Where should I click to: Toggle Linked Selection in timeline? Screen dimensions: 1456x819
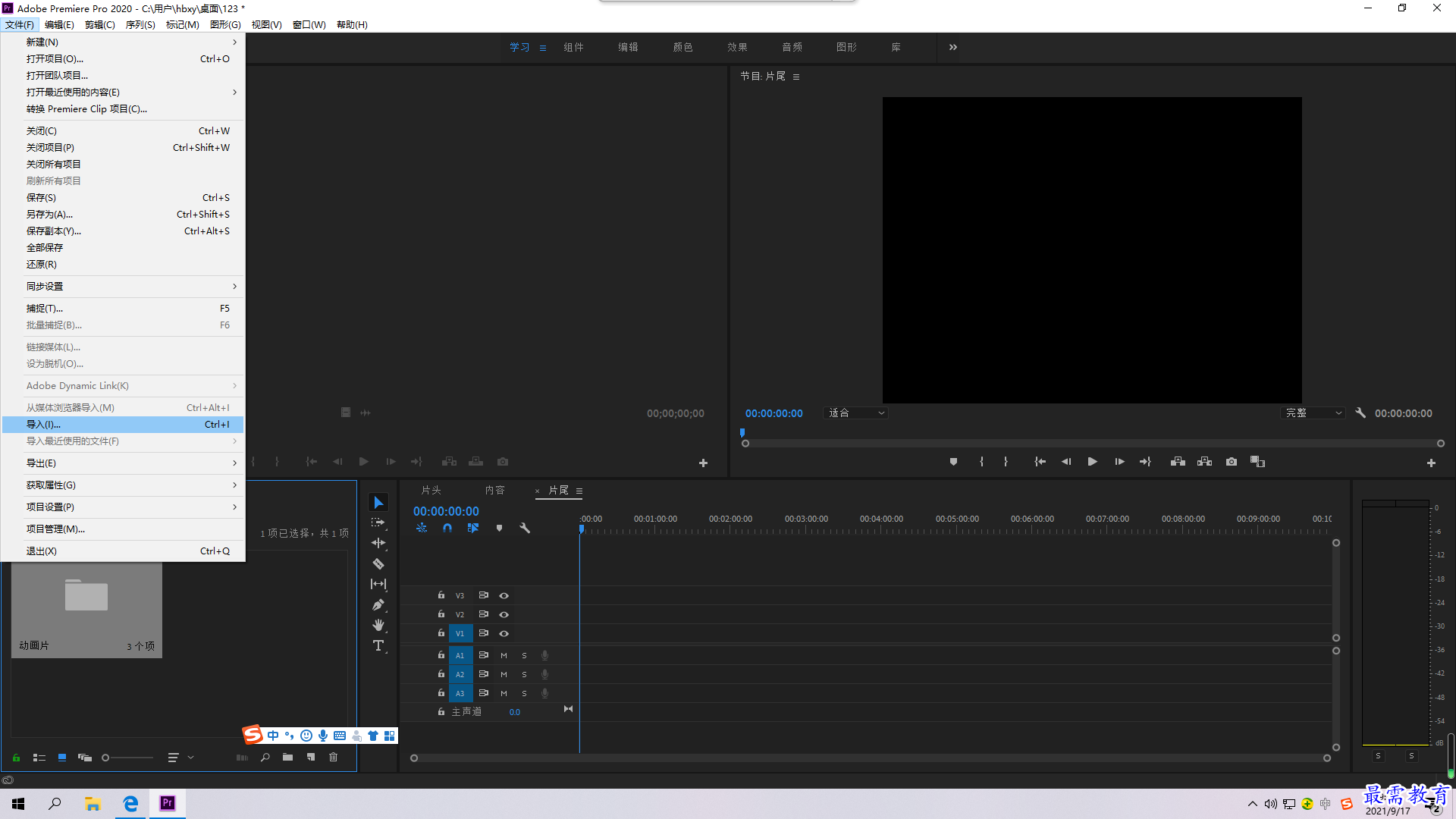click(473, 528)
